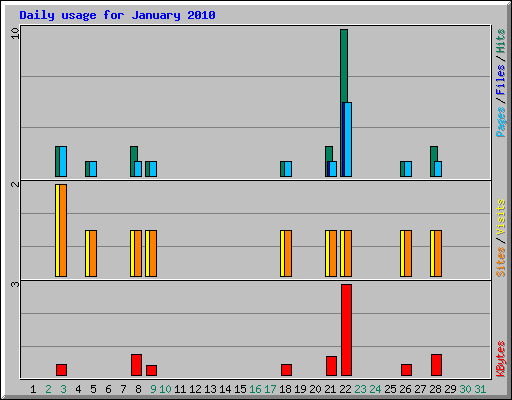Click the 'KBytes' legend label
512x400 pixels.
point(500,359)
